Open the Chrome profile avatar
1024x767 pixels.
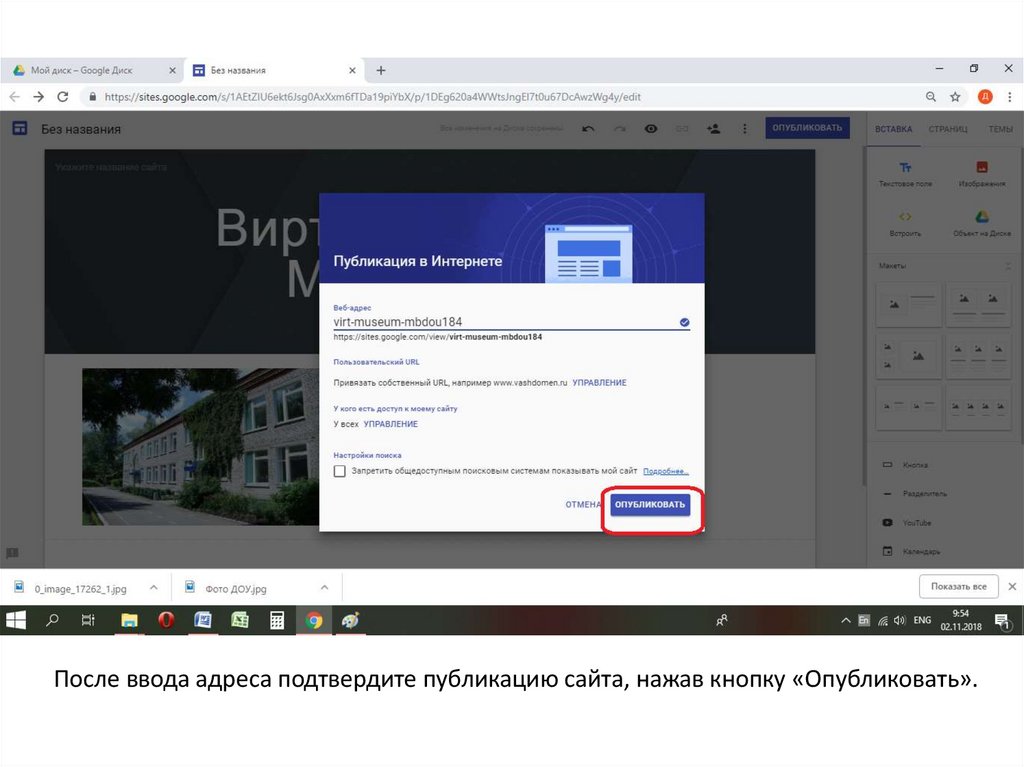(x=985, y=97)
